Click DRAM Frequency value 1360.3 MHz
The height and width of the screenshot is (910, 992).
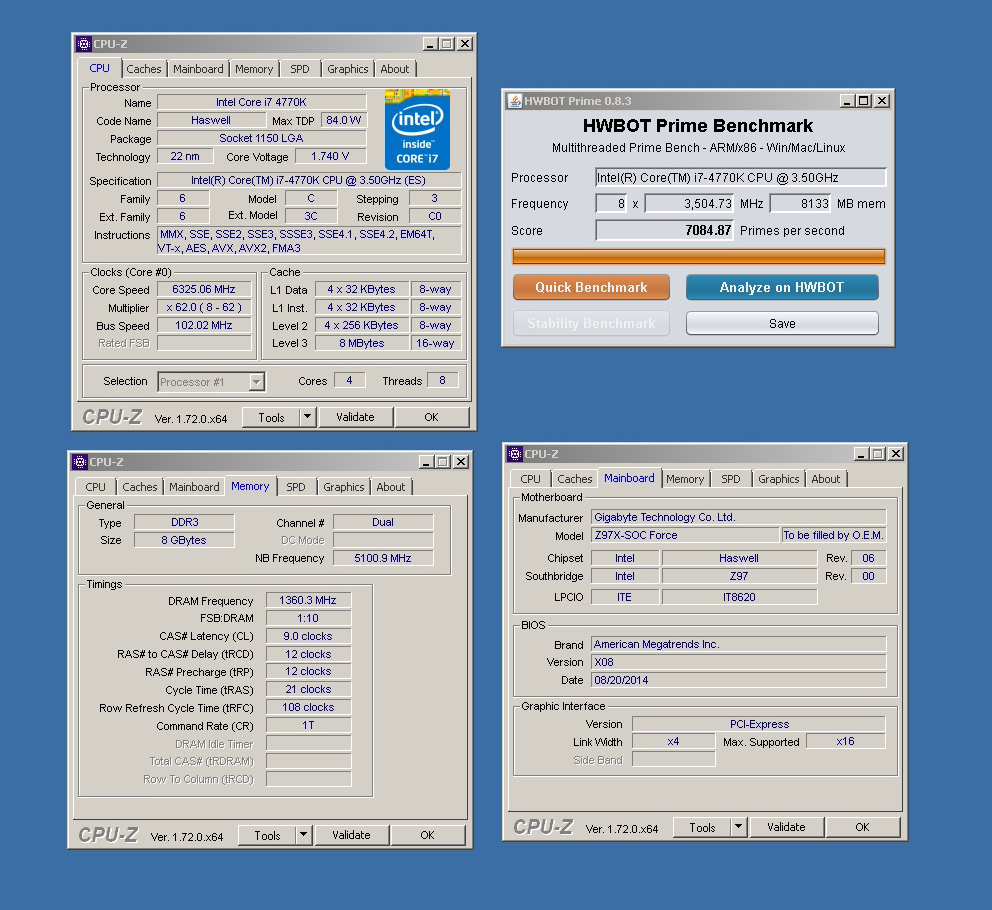point(308,600)
